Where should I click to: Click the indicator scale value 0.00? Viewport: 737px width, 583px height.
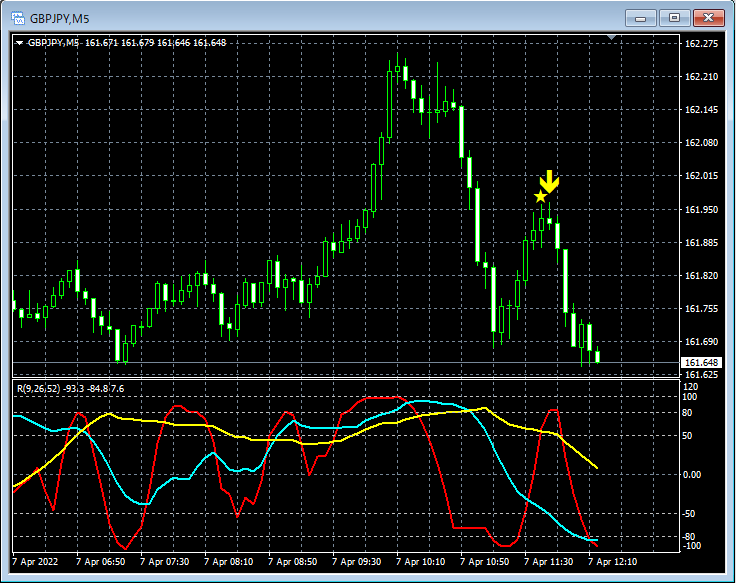click(x=691, y=475)
